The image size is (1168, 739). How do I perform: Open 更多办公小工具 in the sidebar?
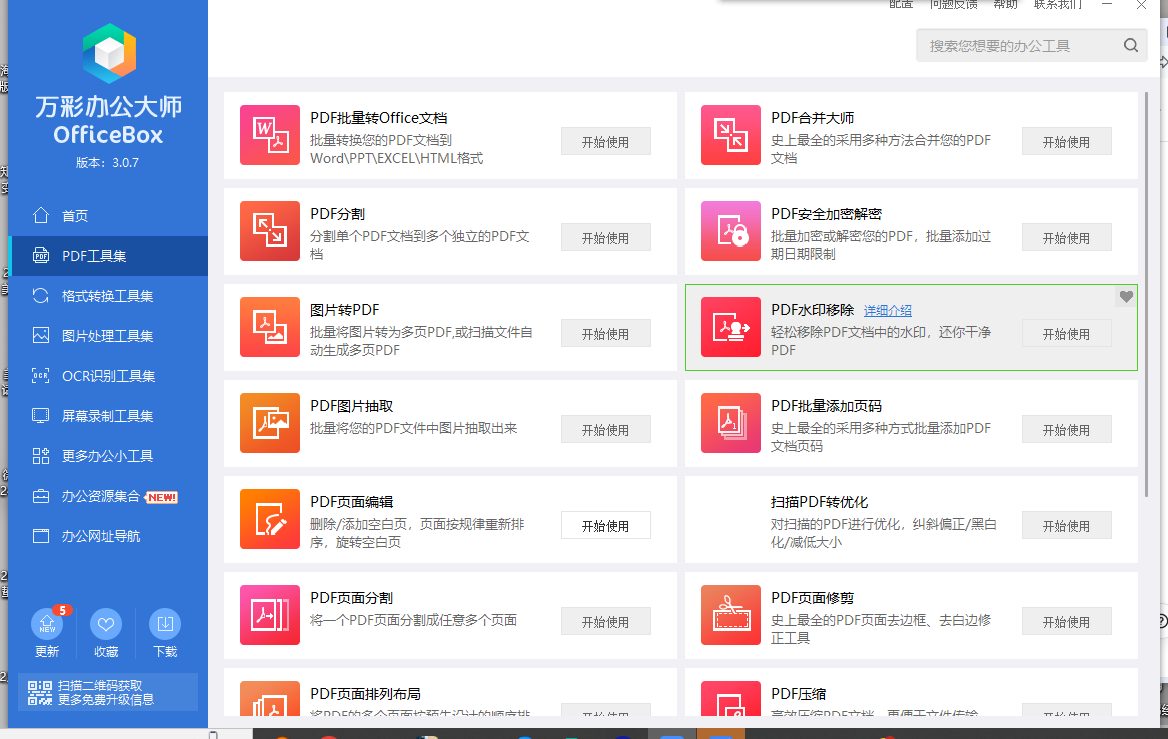108,456
